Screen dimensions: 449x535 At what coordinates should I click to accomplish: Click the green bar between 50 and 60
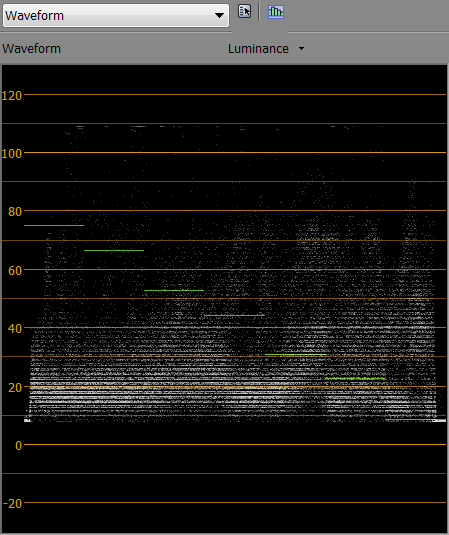click(x=174, y=290)
